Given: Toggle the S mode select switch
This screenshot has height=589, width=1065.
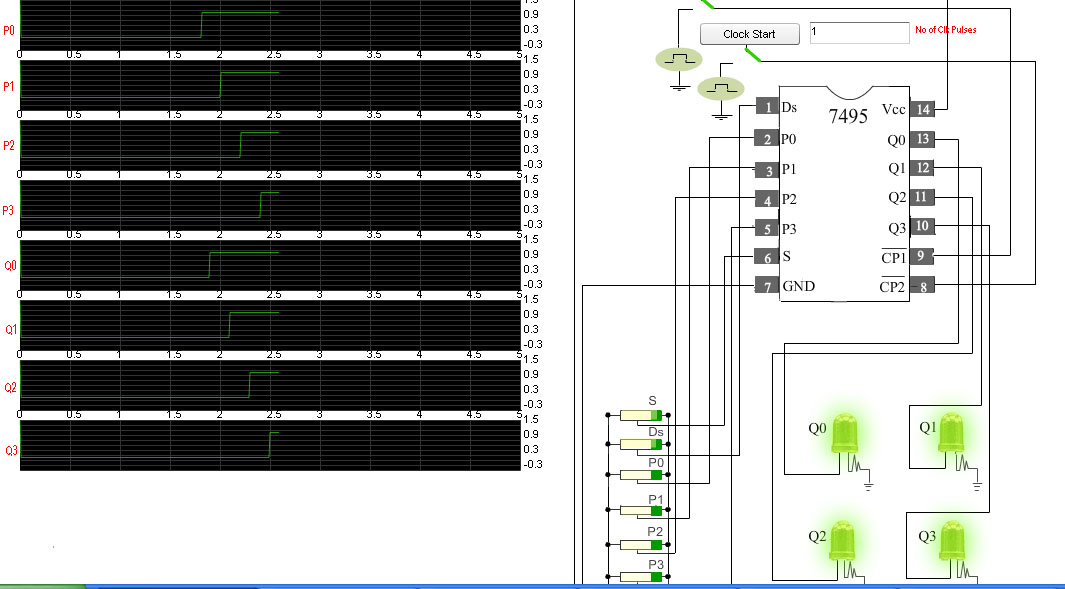Looking at the screenshot, I should (x=640, y=415).
